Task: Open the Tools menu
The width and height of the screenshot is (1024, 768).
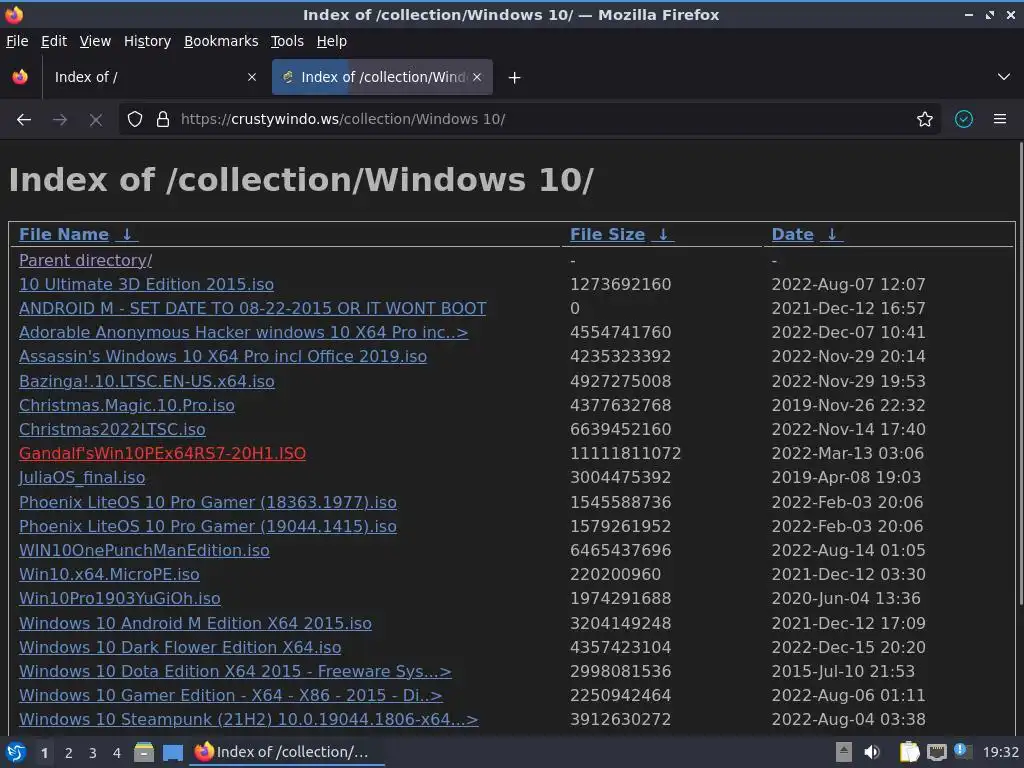Action: tap(287, 41)
